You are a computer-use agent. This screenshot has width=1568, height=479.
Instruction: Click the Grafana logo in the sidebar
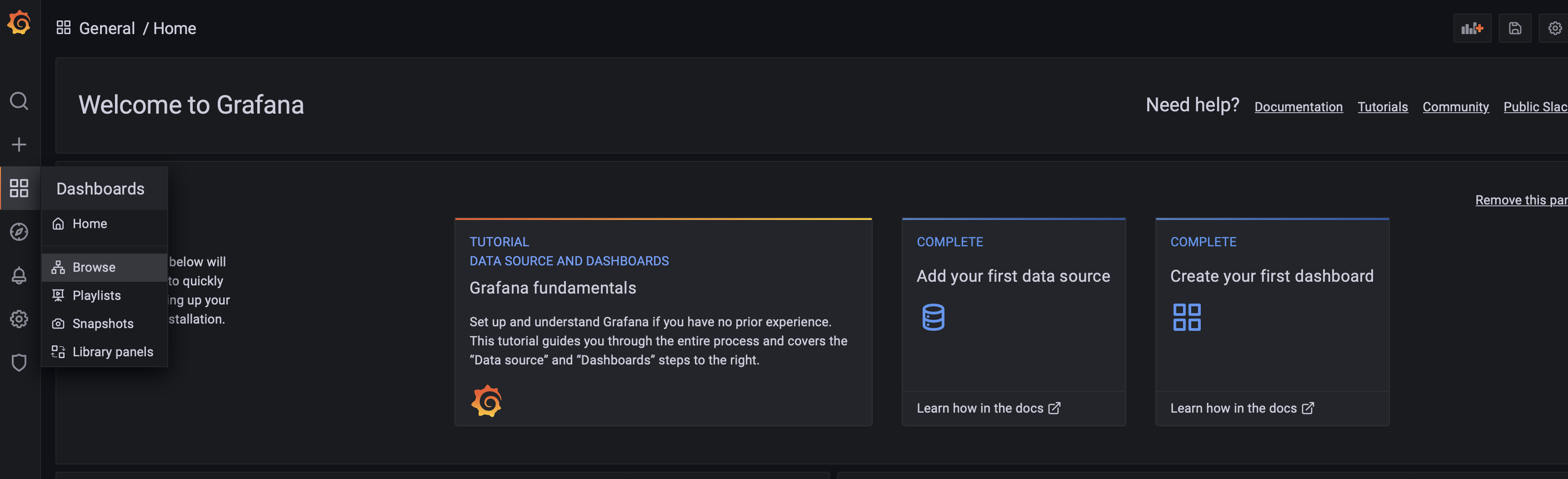click(x=19, y=23)
